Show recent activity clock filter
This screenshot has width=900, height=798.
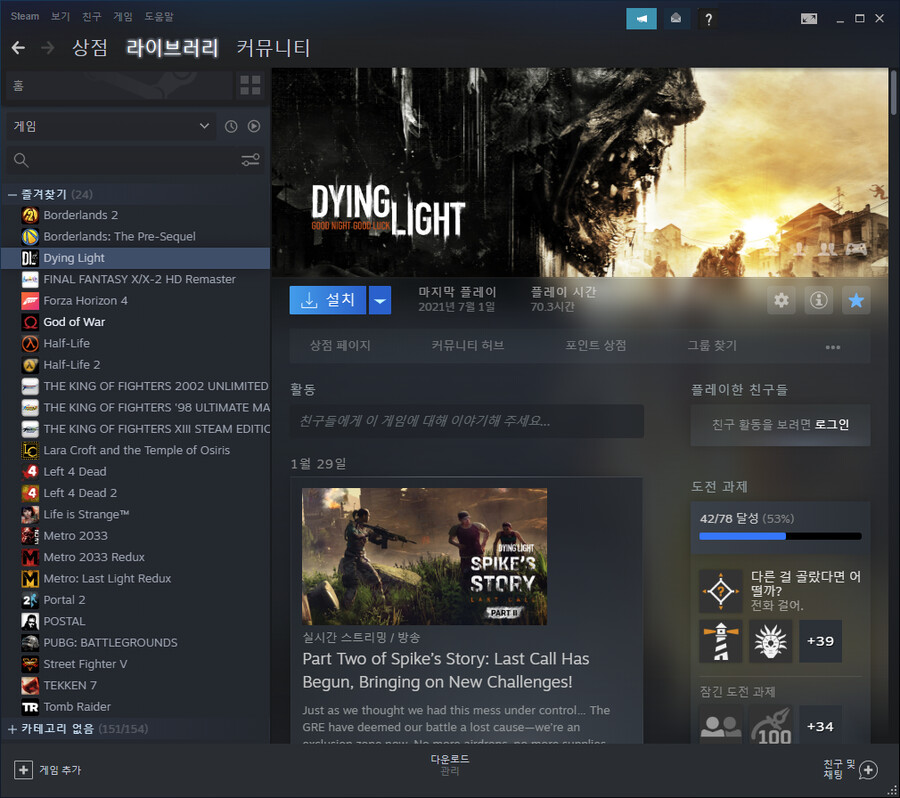coord(231,126)
